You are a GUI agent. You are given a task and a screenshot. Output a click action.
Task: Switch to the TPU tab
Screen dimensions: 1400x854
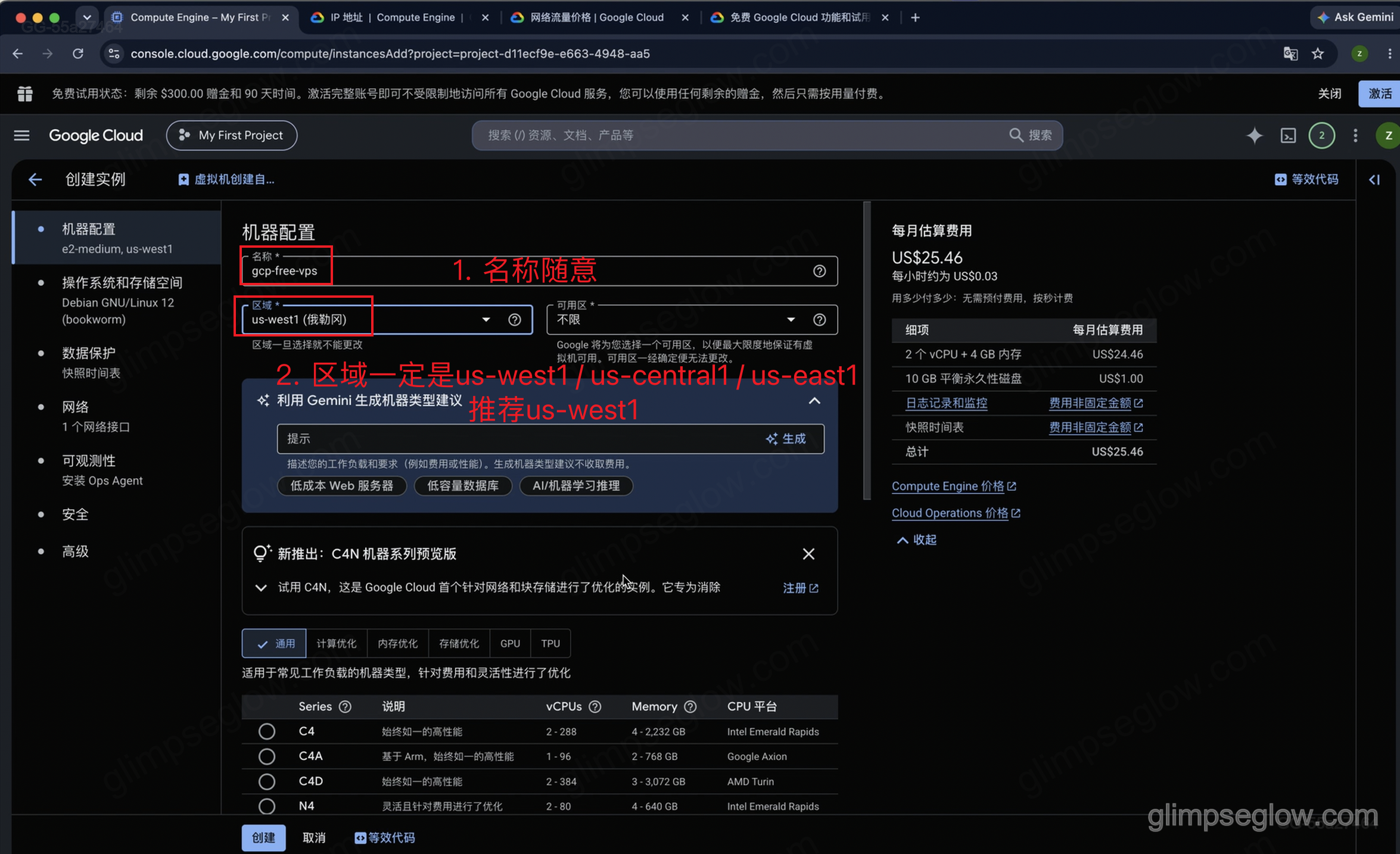(x=550, y=643)
